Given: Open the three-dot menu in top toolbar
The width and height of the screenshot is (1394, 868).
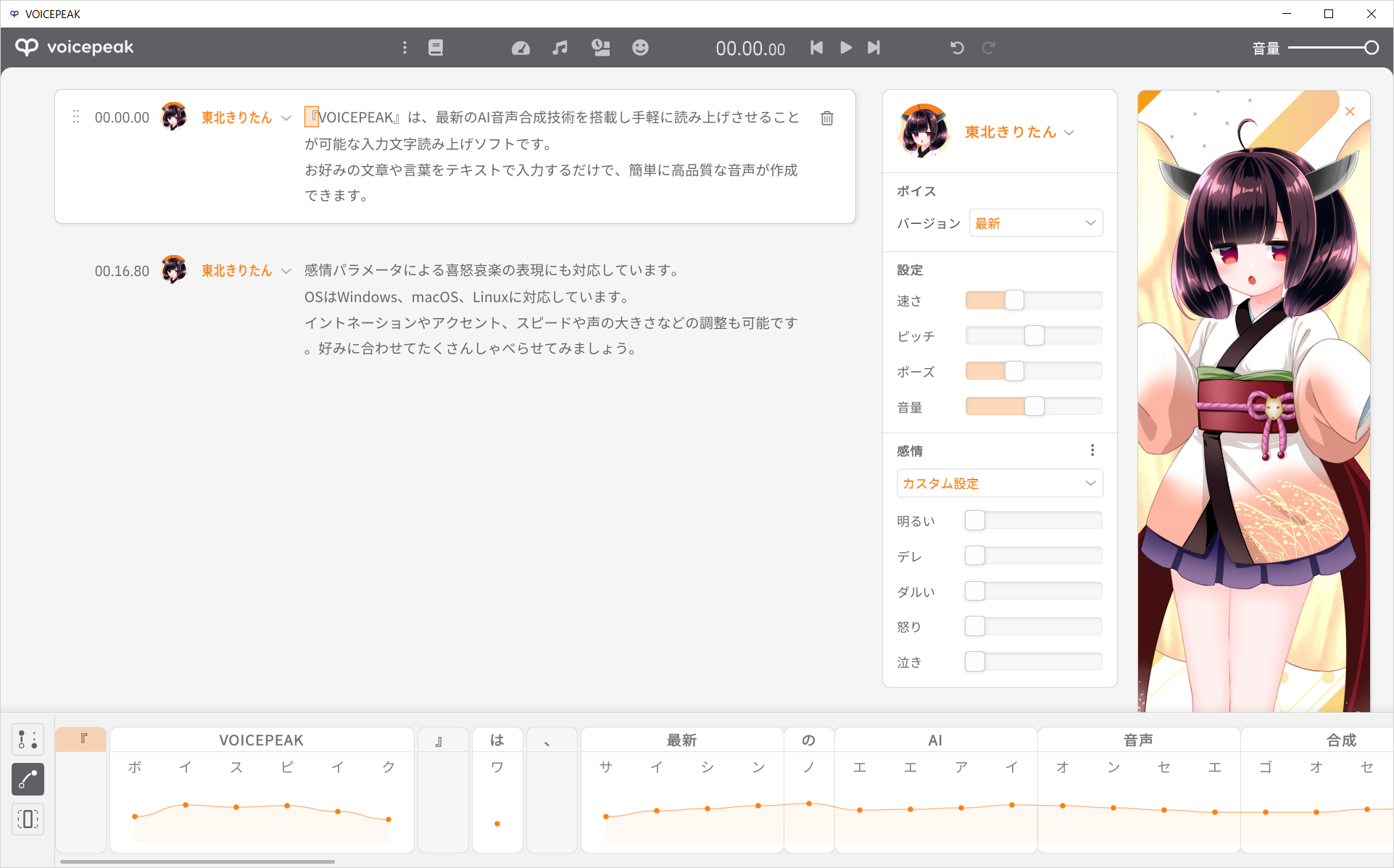Looking at the screenshot, I should 404,48.
